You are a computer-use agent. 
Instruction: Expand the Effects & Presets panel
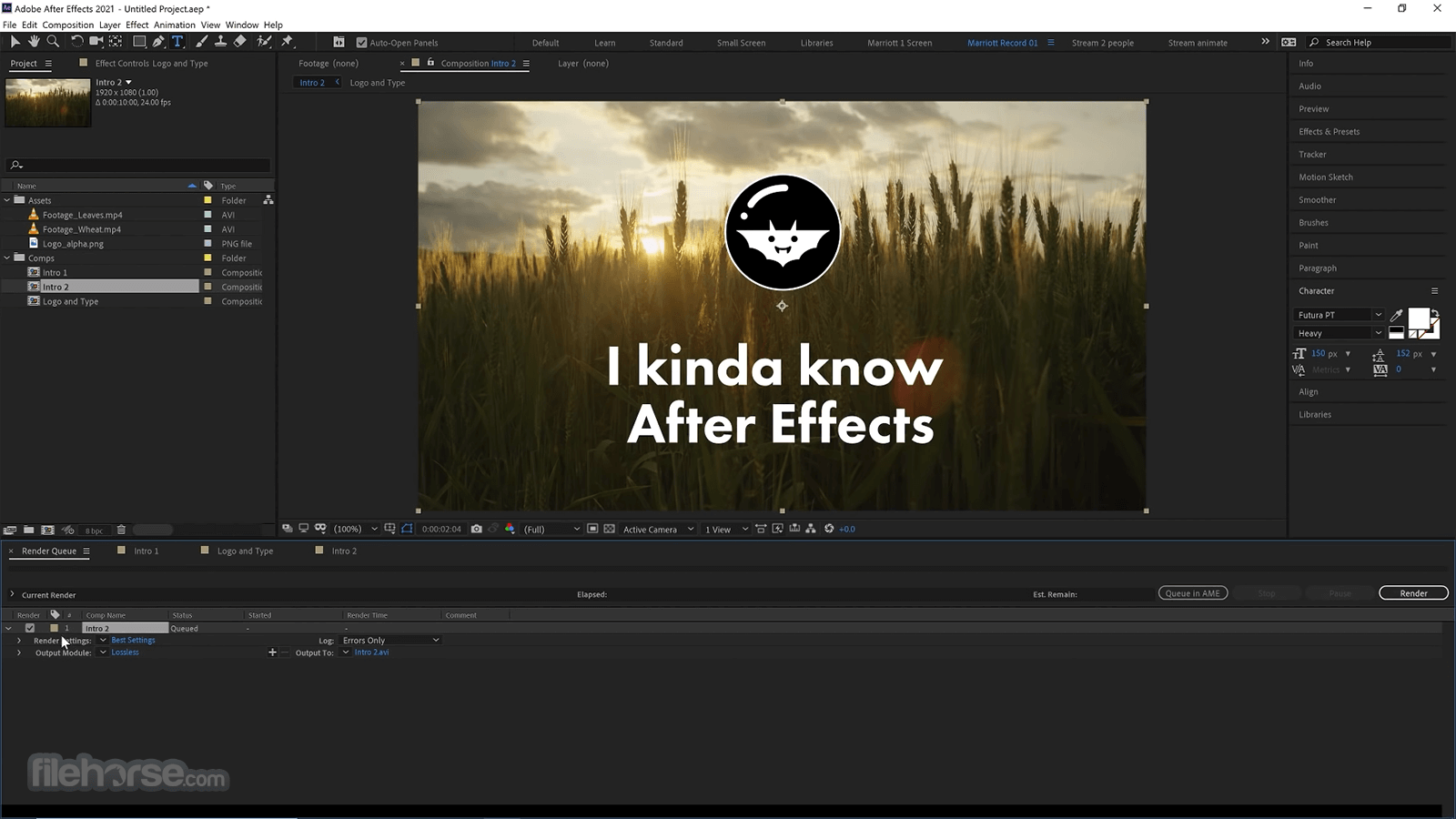[1329, 132]
